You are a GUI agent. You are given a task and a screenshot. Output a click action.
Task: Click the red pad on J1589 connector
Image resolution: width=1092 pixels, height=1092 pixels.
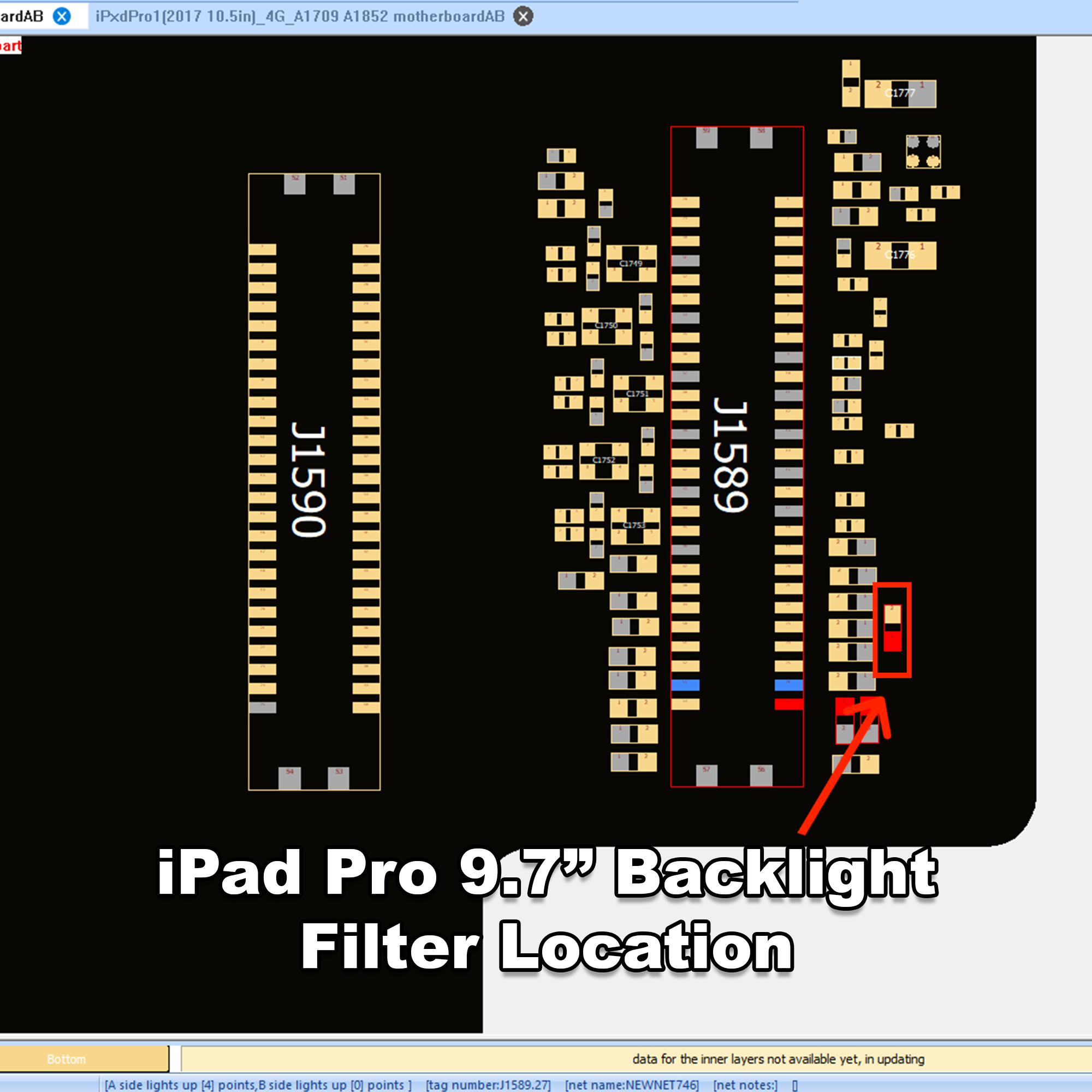(788, 704)
